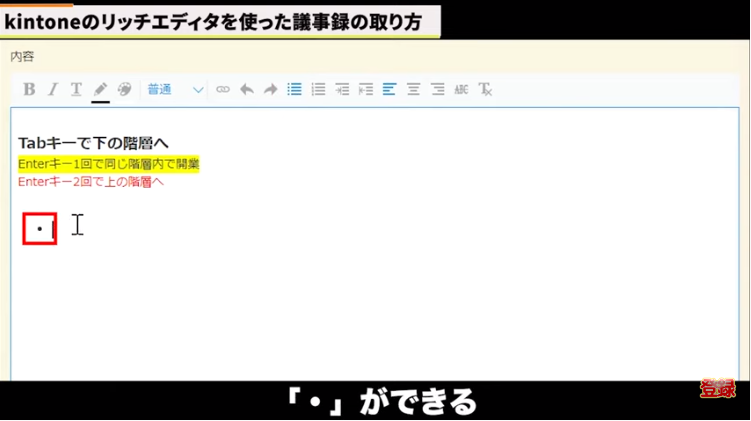This screenshot has height=421, width=751.
Task: Open the font size dropdown showing 普通
Action: [x=175, y=90]
